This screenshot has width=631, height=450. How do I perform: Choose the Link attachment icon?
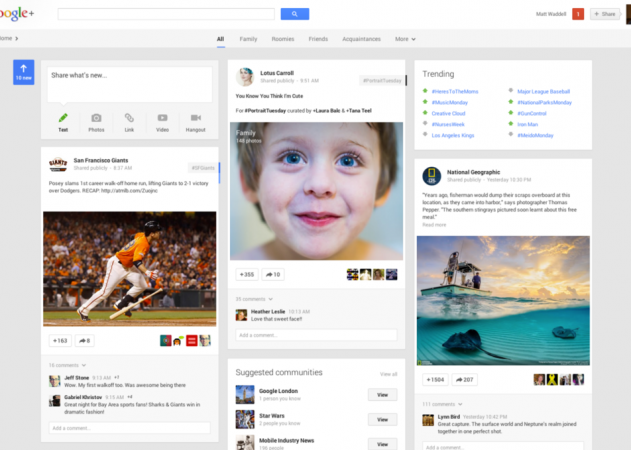(x=129, y=121)
